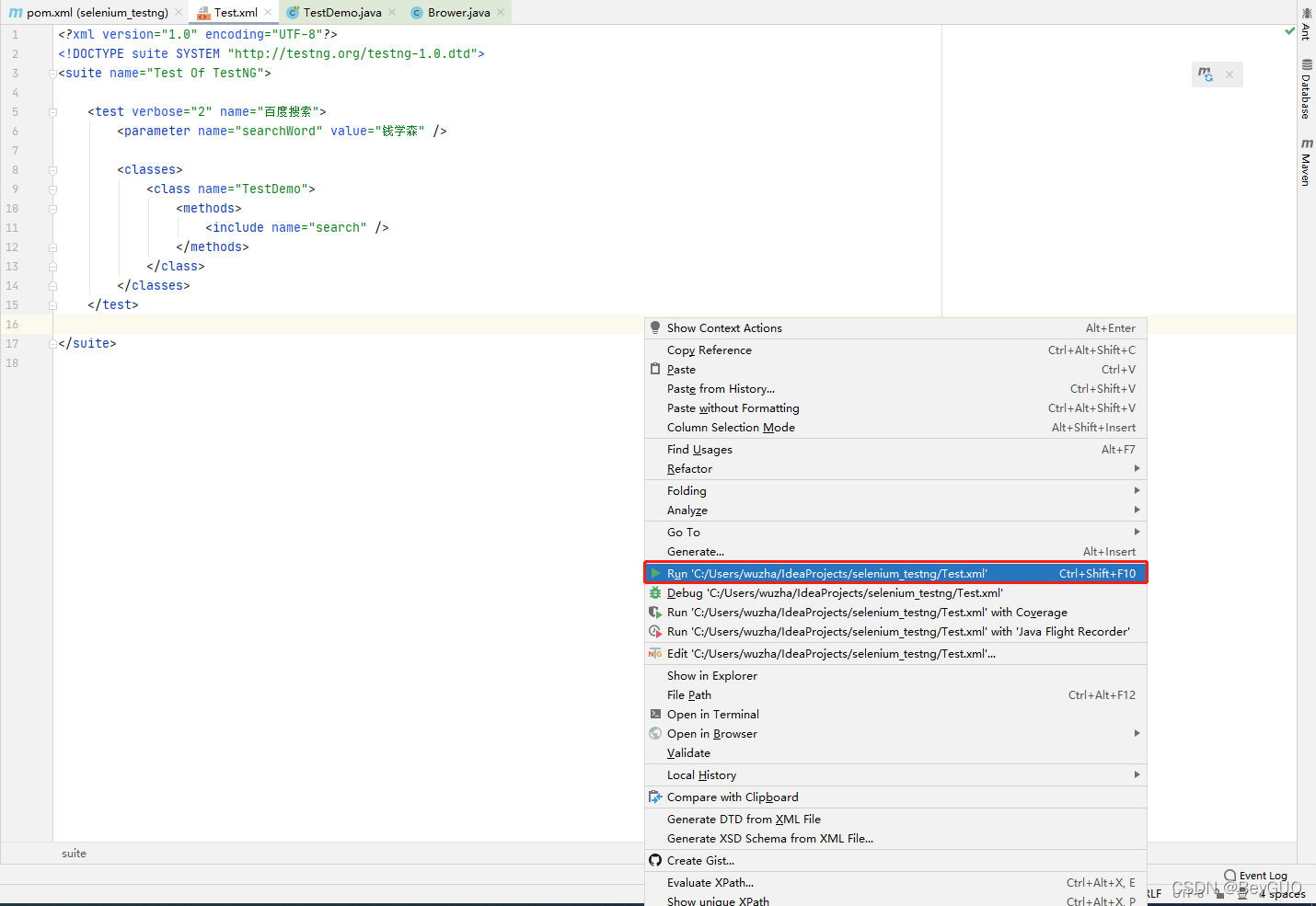Debug Test.xml from context menu
This screenshot has height=906, width=1316.
click(895, 593)
